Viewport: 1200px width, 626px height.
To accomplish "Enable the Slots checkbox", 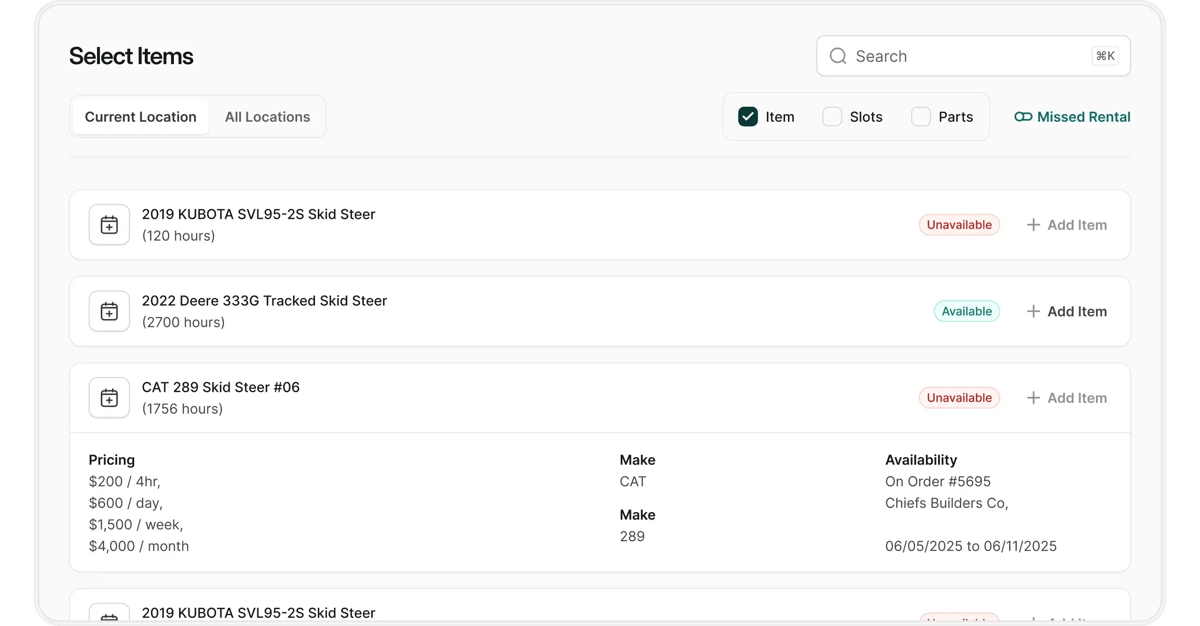I will [832, 117].
